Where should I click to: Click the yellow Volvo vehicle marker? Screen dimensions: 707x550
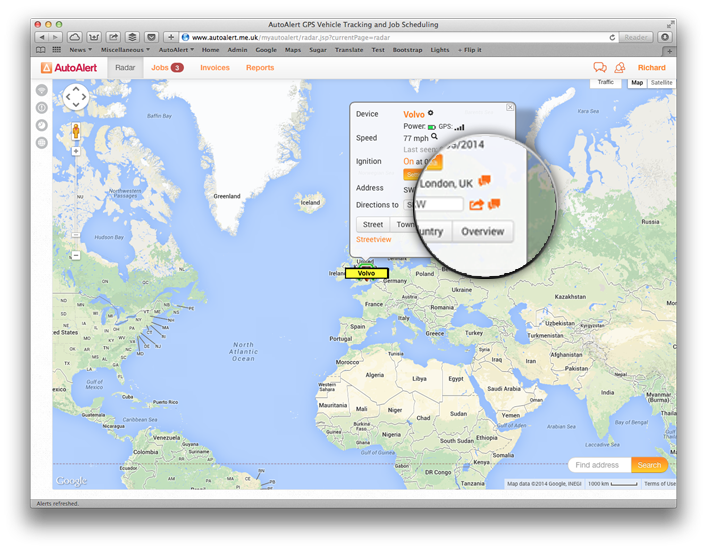click(x=366, y=273)
